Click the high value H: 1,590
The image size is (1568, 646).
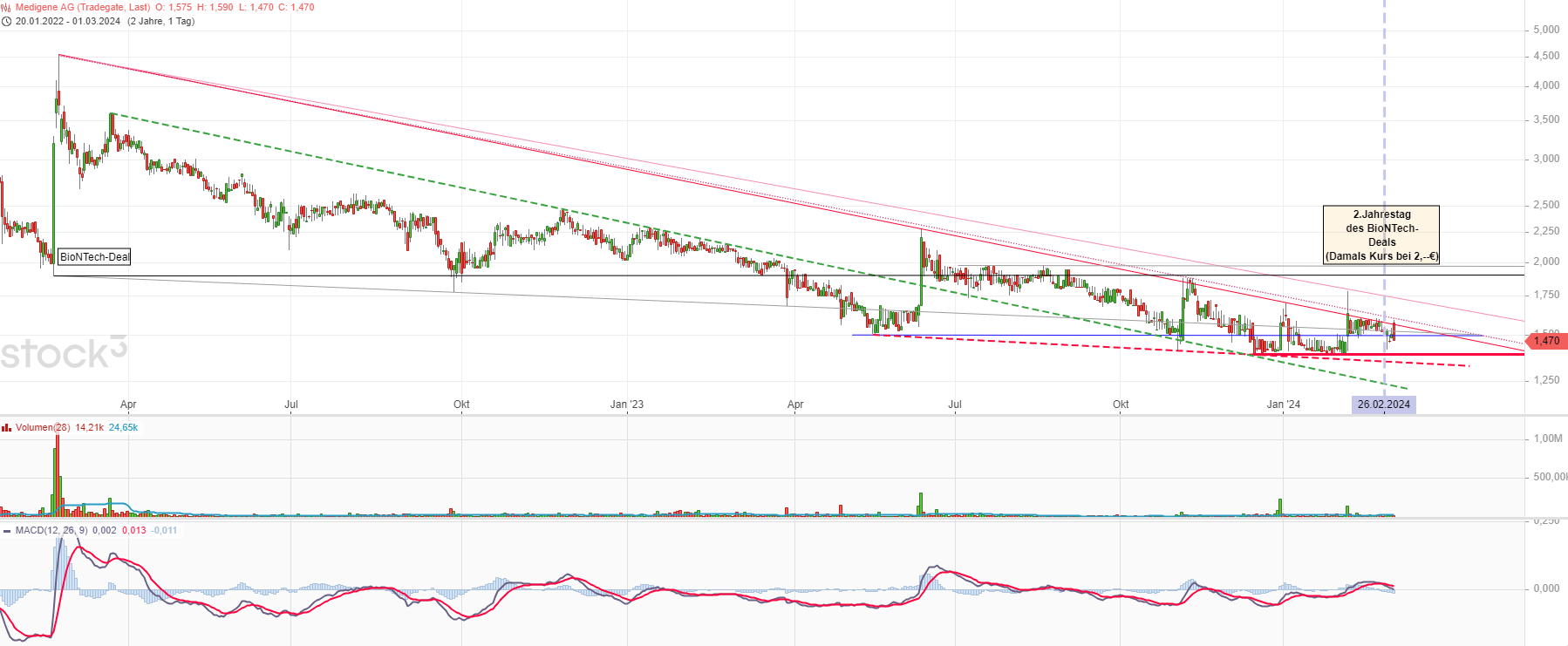(x=215, y=7)
